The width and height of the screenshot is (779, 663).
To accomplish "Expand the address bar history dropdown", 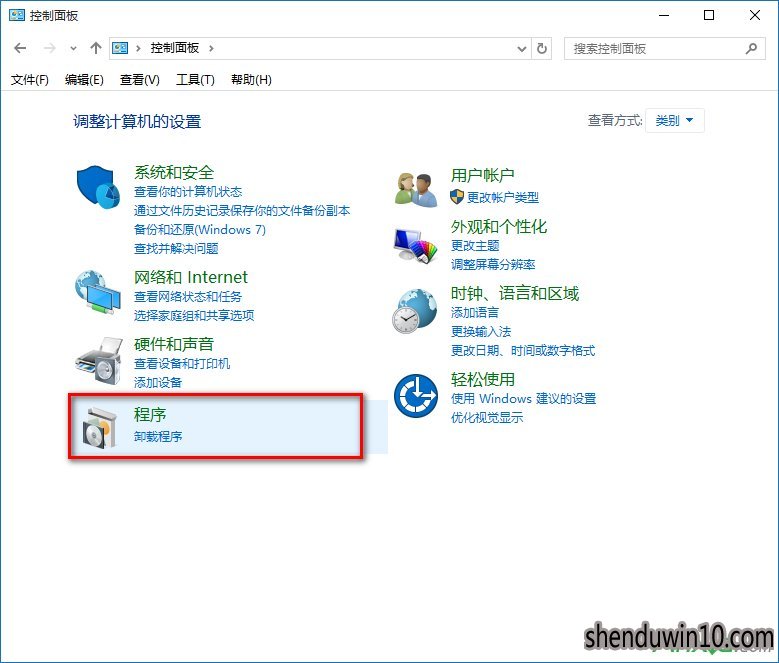I will [x=522, y=49].
